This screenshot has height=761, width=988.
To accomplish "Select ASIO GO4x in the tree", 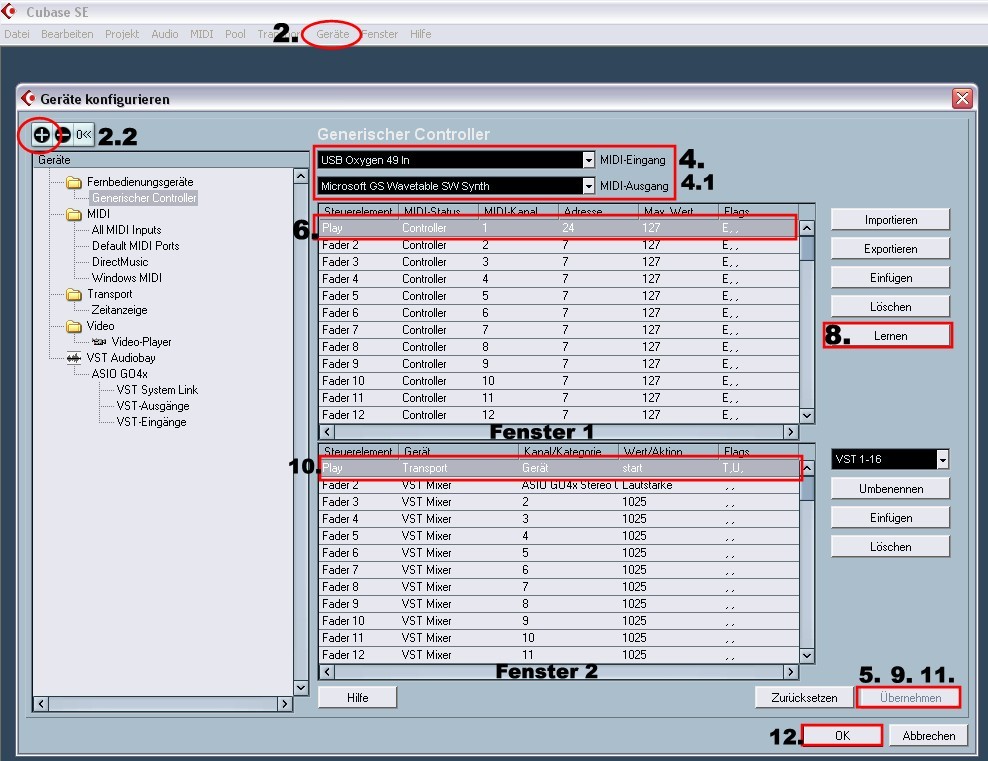I will point(119,374).
